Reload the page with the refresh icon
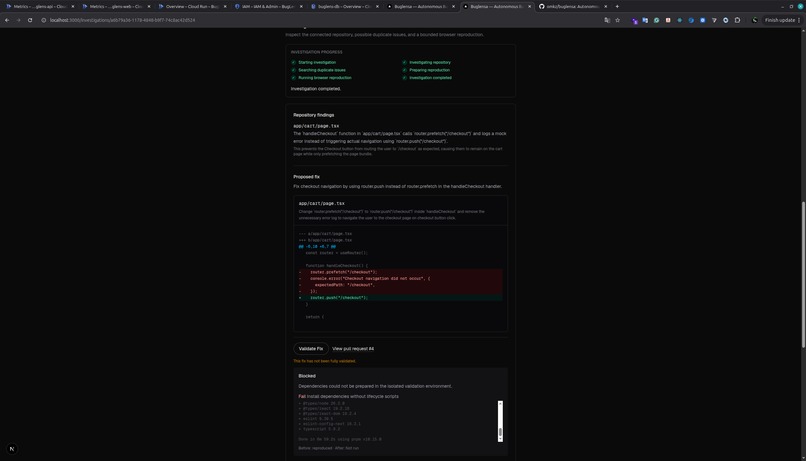The height and width of the screenshot is (461, 806). click(30, 20)
